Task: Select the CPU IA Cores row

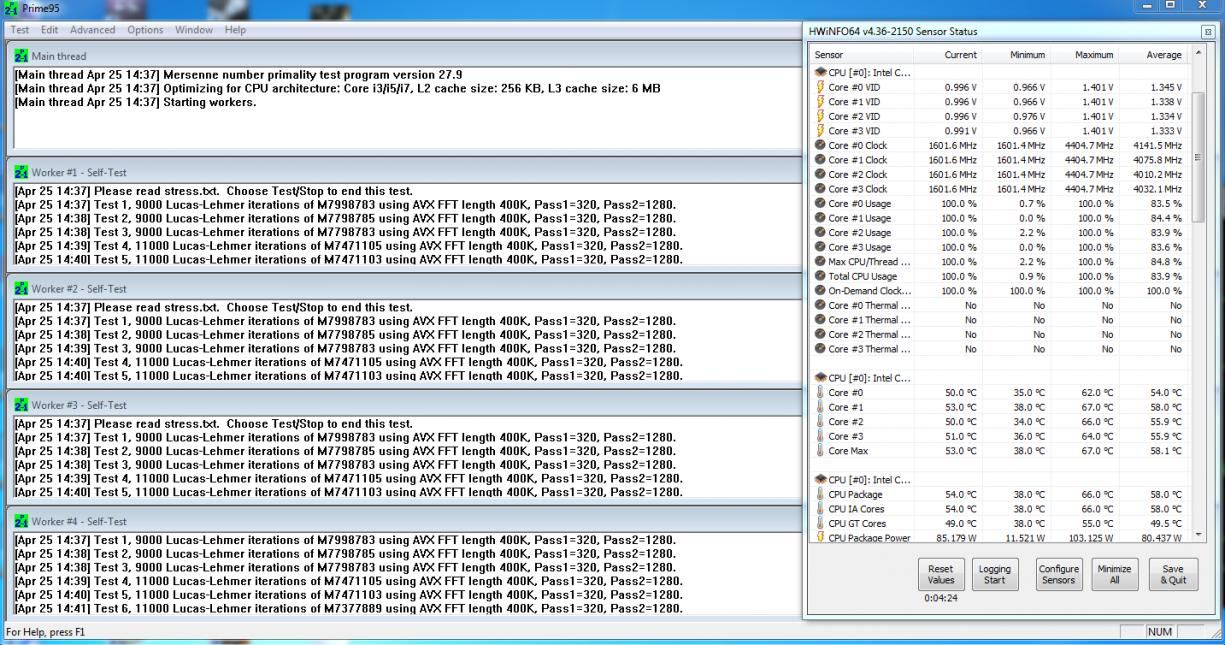Action: click(x=1000, y=509)
